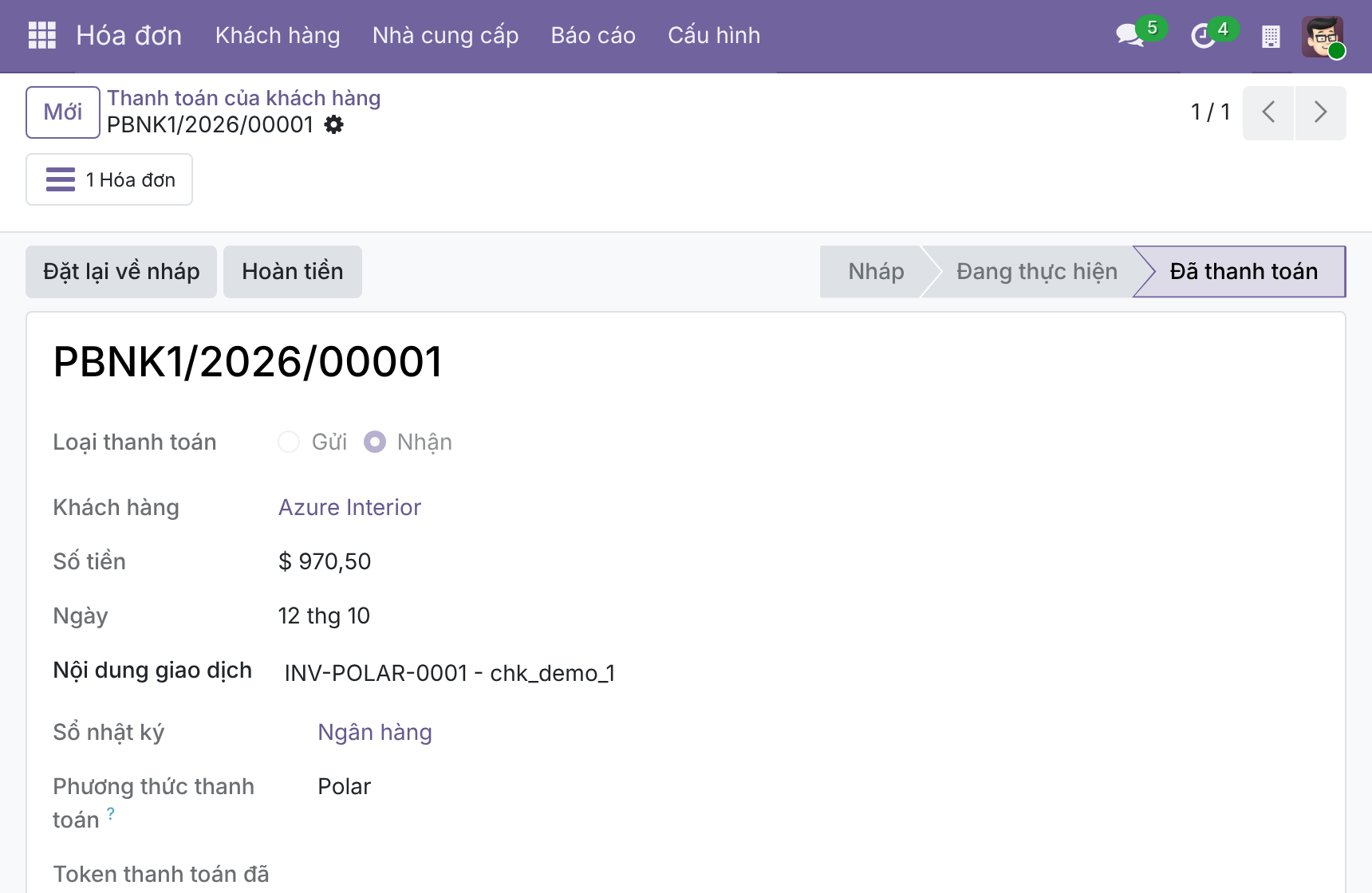Open the user avatar menu
This screenshot has width=1372, height=893.
coord(1323,36)
